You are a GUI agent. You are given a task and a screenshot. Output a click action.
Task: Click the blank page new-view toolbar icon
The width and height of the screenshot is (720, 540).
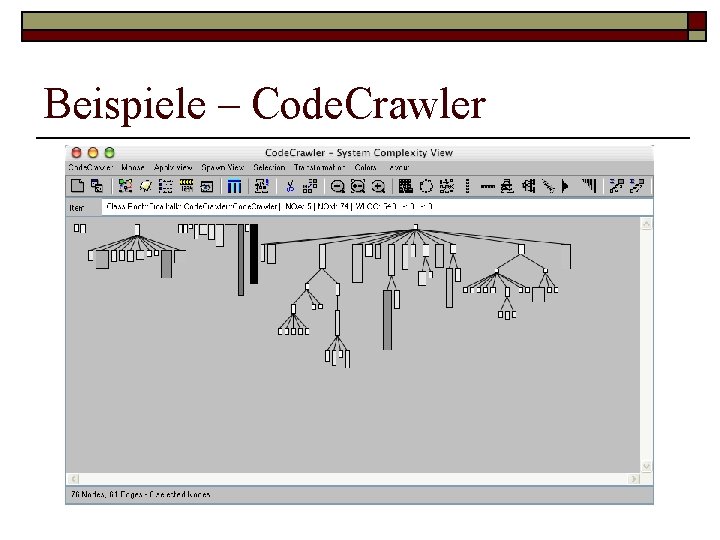78,186
